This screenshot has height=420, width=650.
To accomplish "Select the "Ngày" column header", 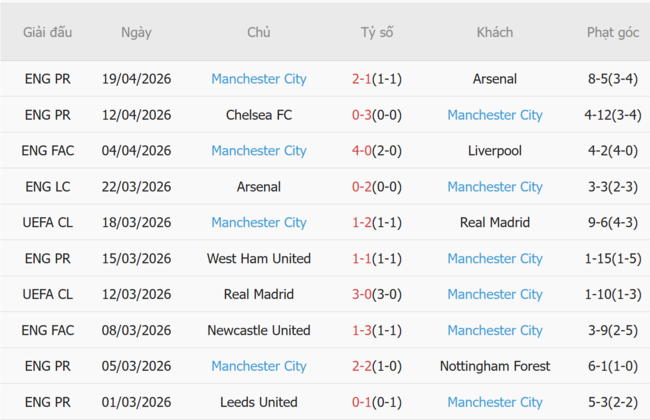I will tap(136, 32).
